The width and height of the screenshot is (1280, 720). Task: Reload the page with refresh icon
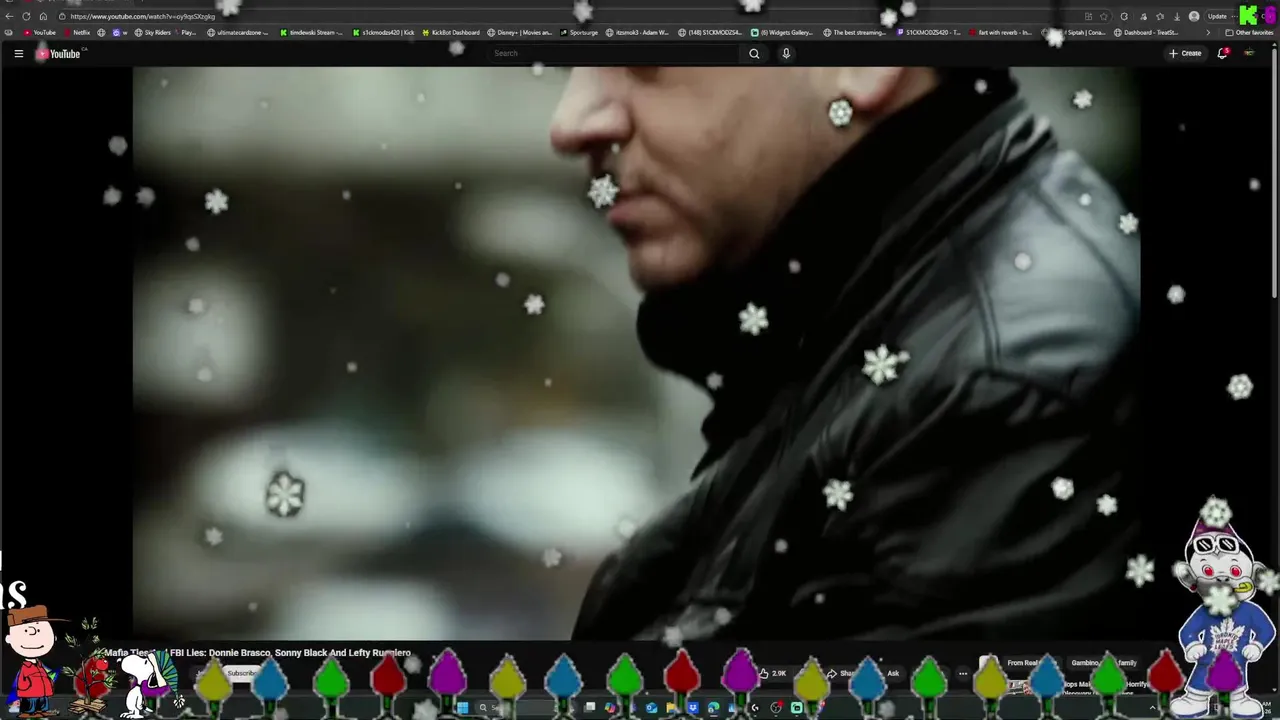pyautogui.click(x=27, y=16)
